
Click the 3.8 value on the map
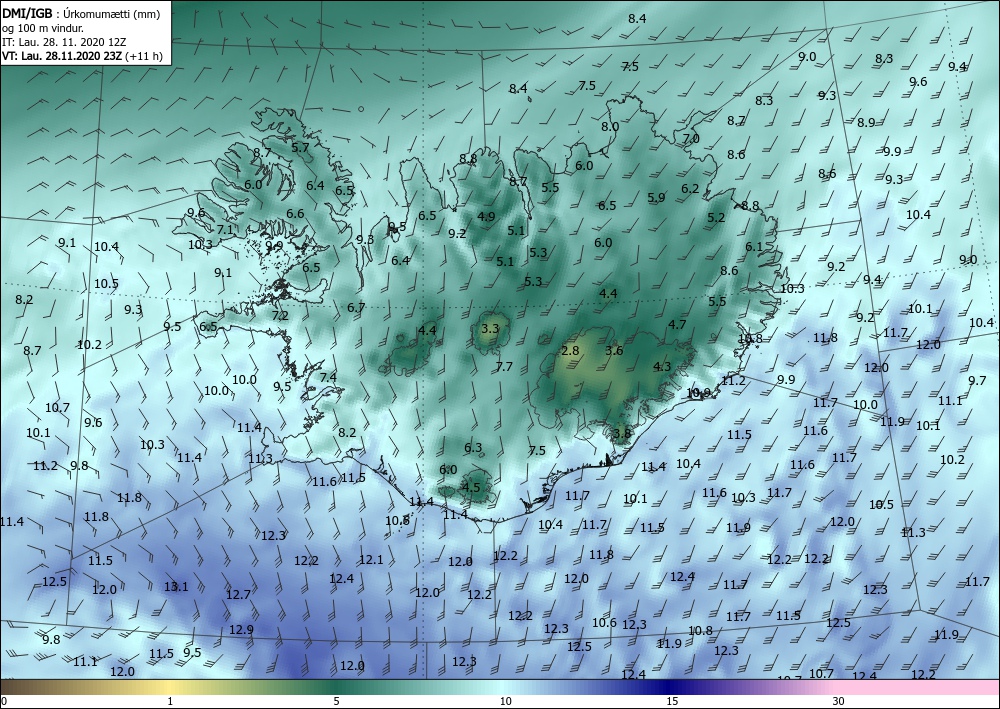click(622, 434)
